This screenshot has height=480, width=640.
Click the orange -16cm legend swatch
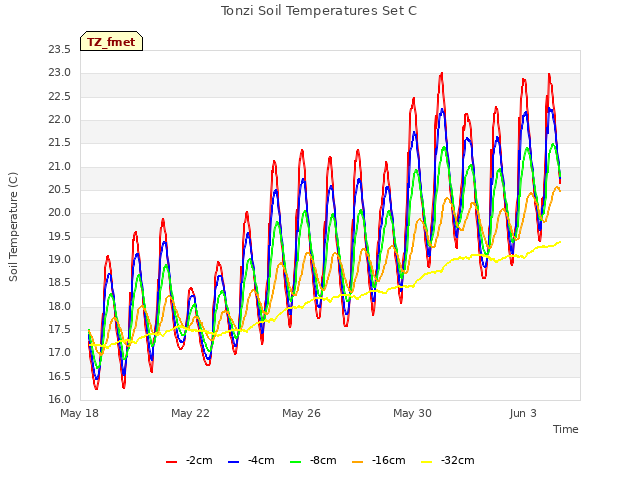[x=357, y=462]
